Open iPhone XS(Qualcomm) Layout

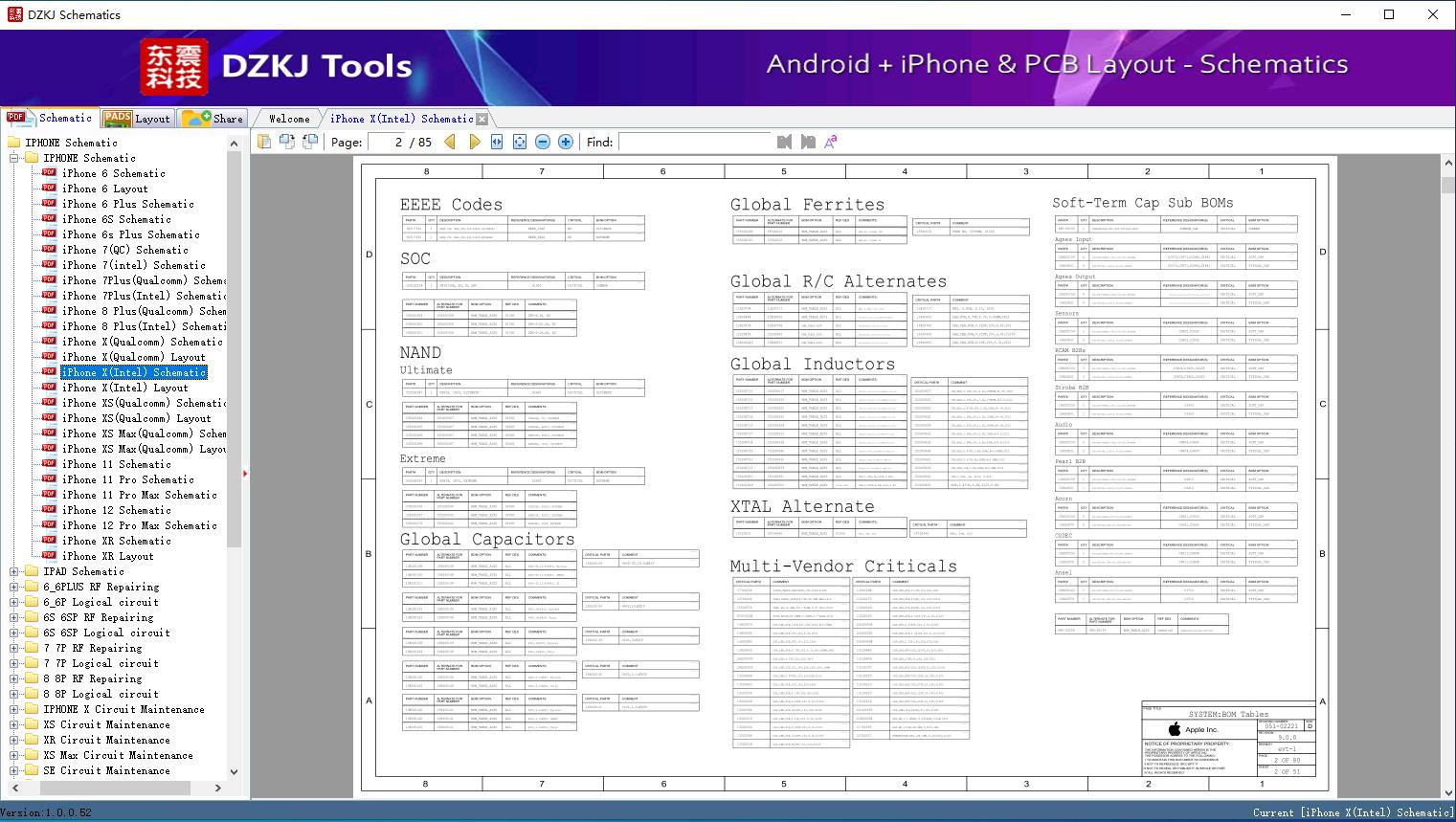[137, 418]
